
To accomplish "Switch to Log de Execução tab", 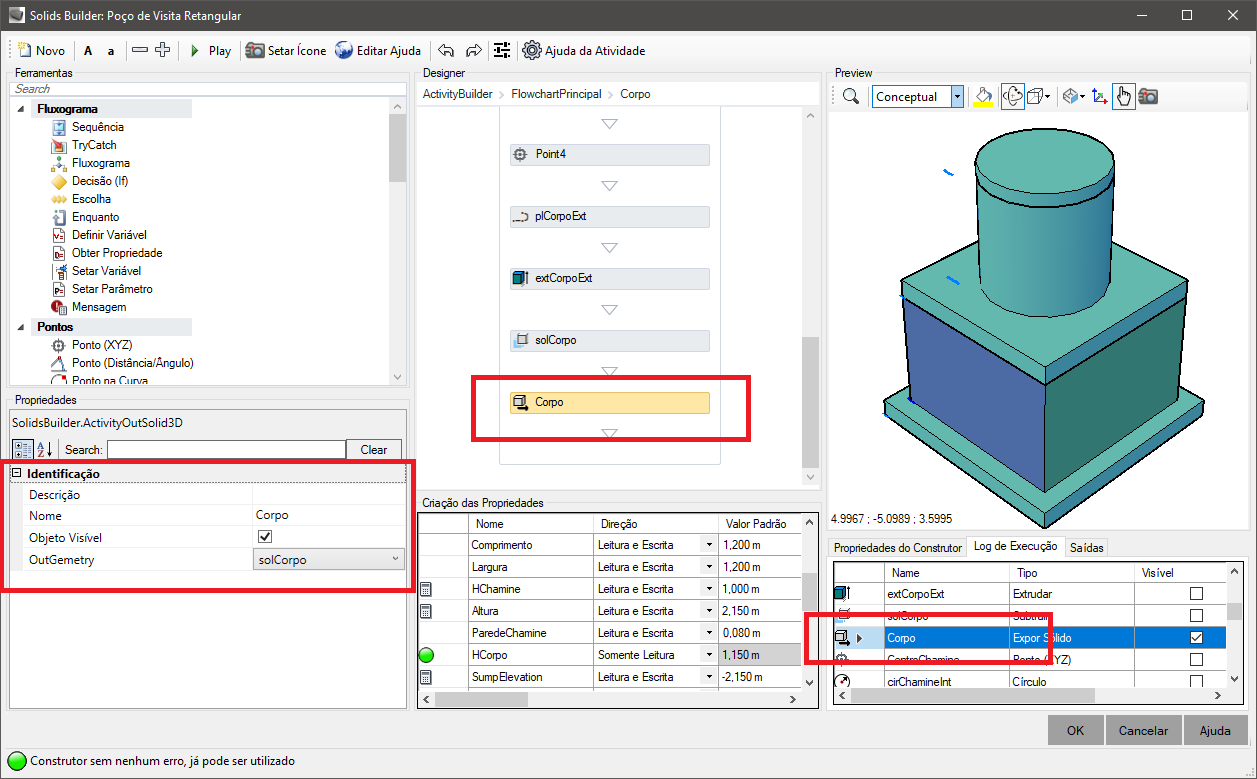I will [x=1014, y=546].
